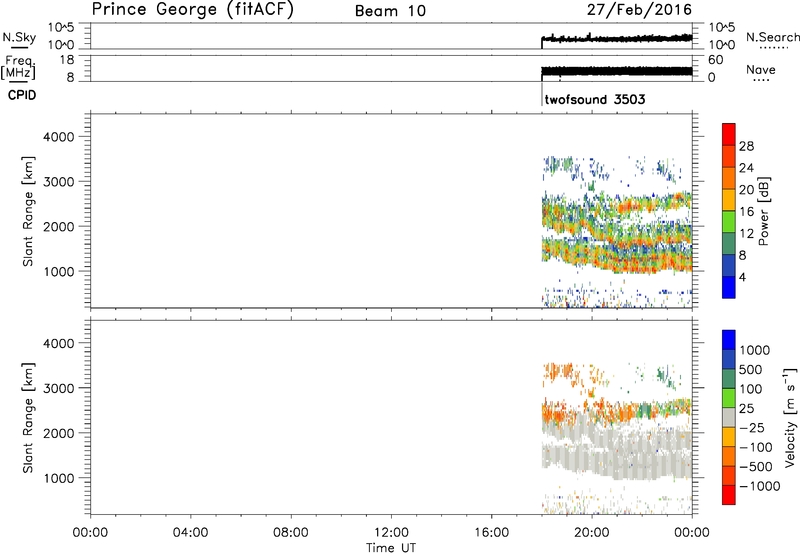
Task: Click the blue bottom segment of power colorbar
Action: (729, 287)
